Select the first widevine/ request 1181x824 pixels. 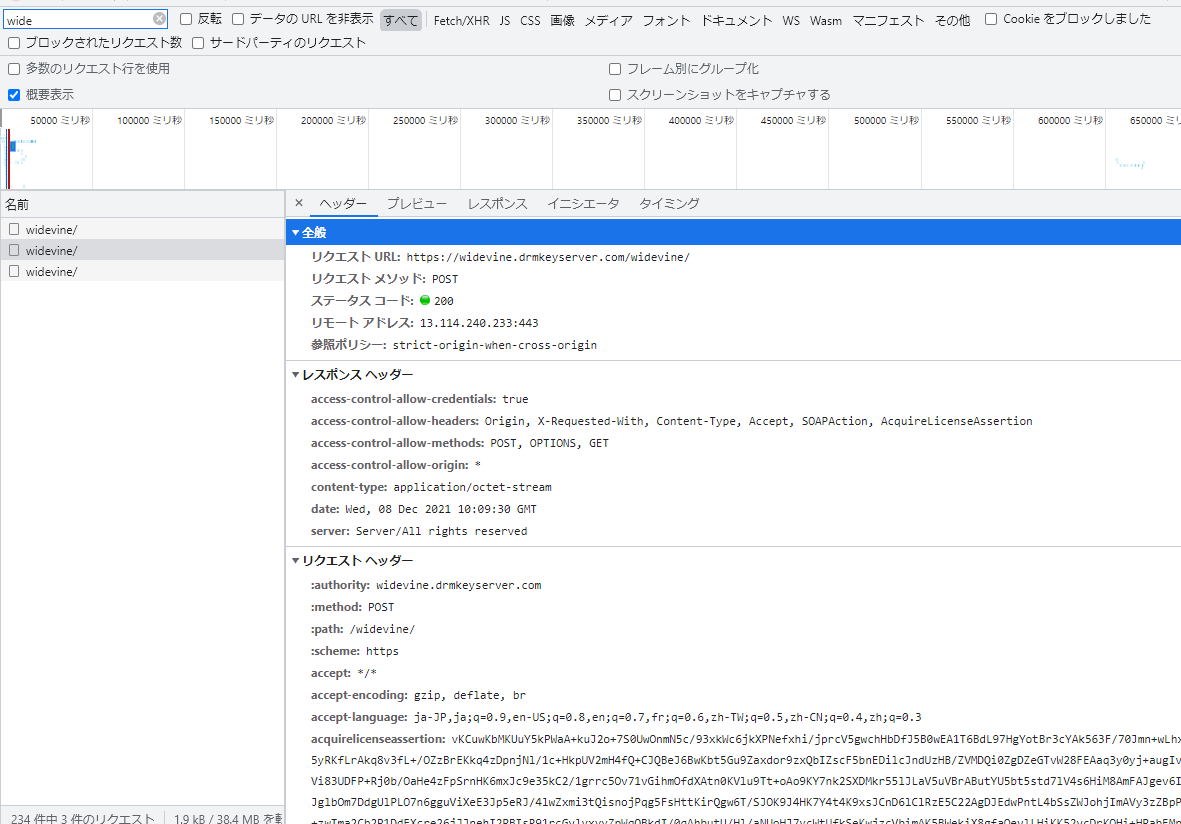point(142,229)
